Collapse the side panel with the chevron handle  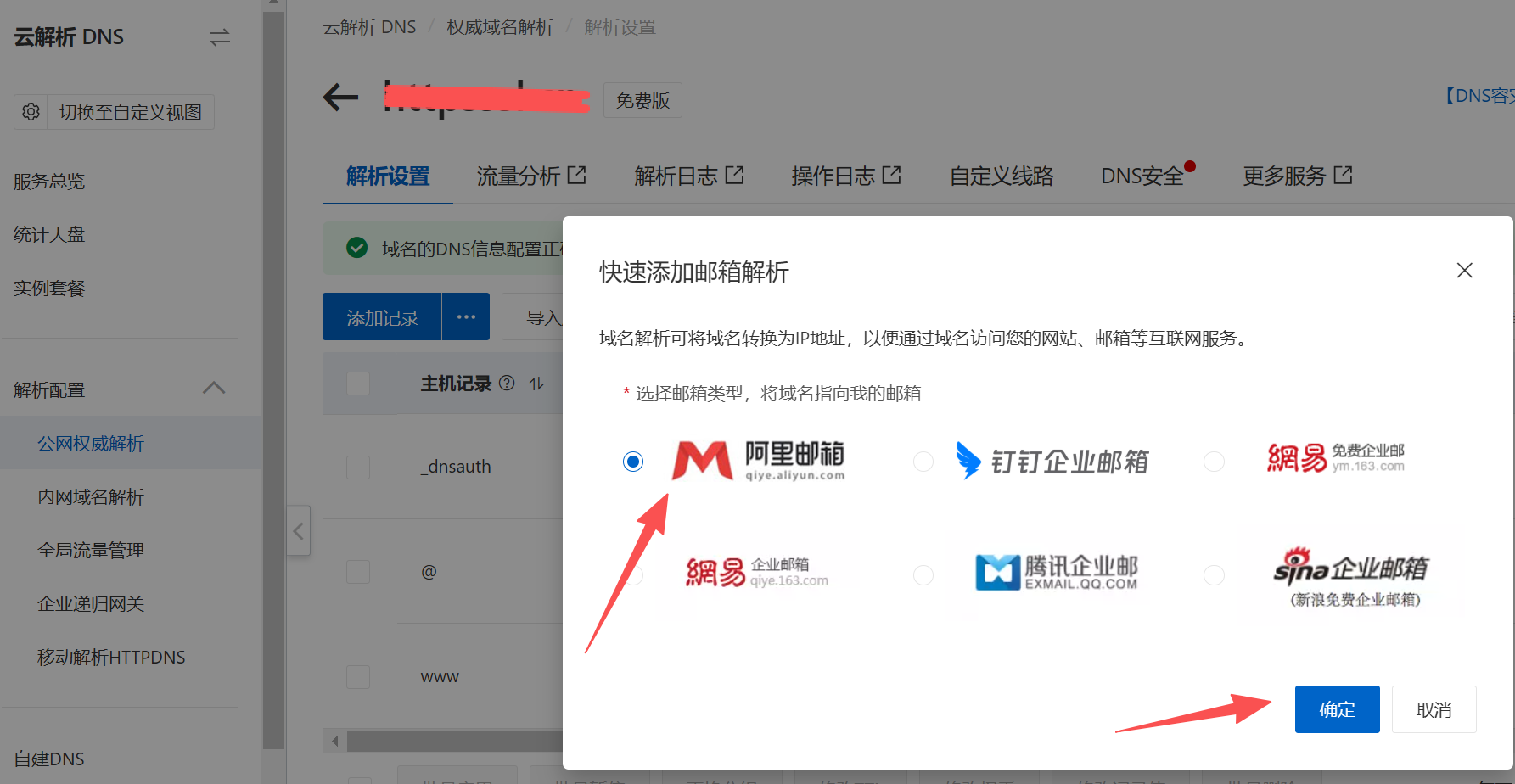(x=298, y=531)
